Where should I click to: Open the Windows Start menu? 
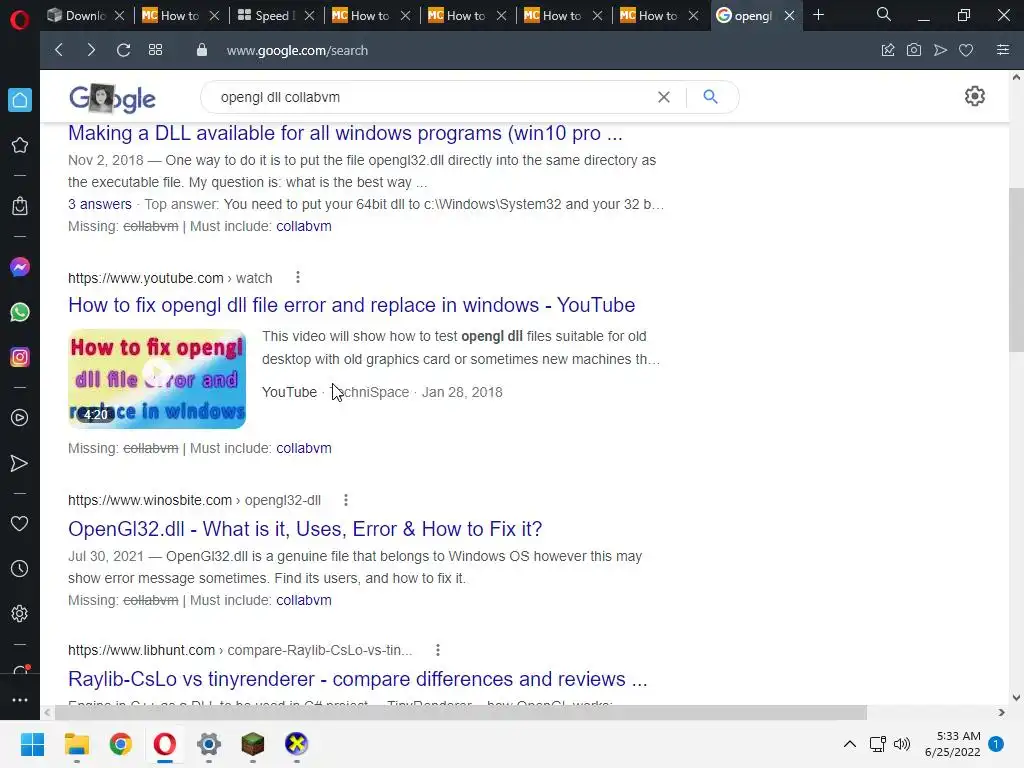(32, 744)
